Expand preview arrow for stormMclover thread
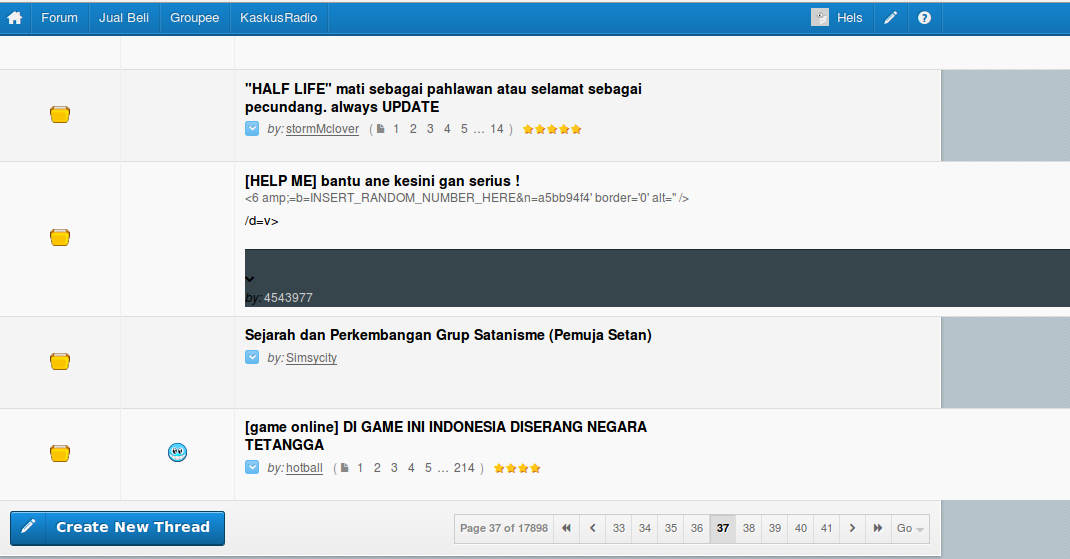This screenshot has height=559, width=1070. 252,129
